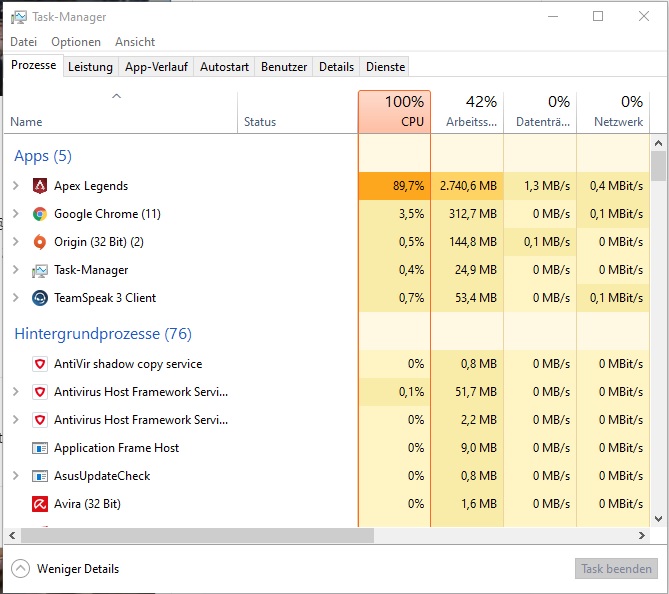Click the Origin (32 Bit) icon
Viewport: 669px width, 594px height.
[x=40, y=242]
